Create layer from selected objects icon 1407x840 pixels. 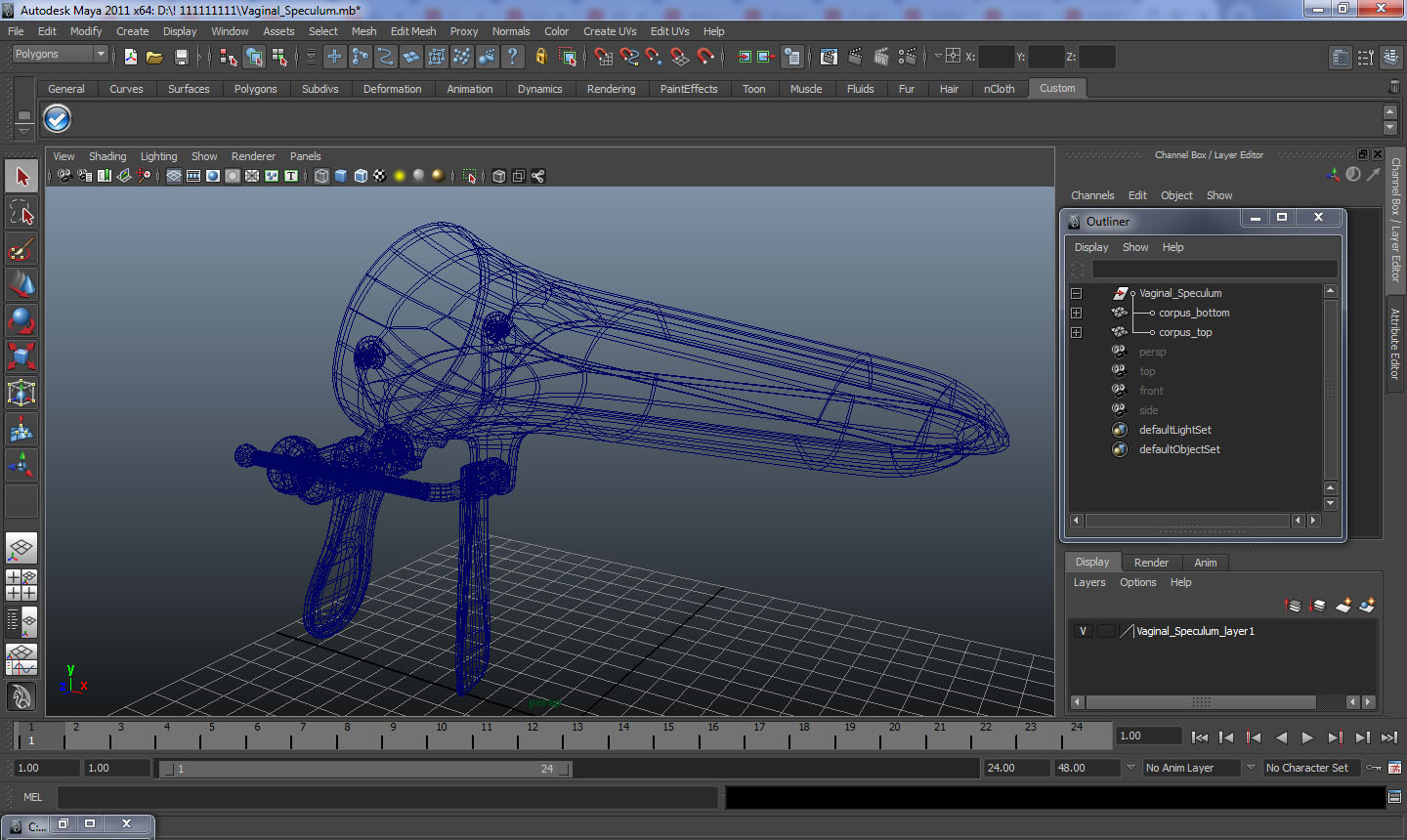pos(1367,606)
